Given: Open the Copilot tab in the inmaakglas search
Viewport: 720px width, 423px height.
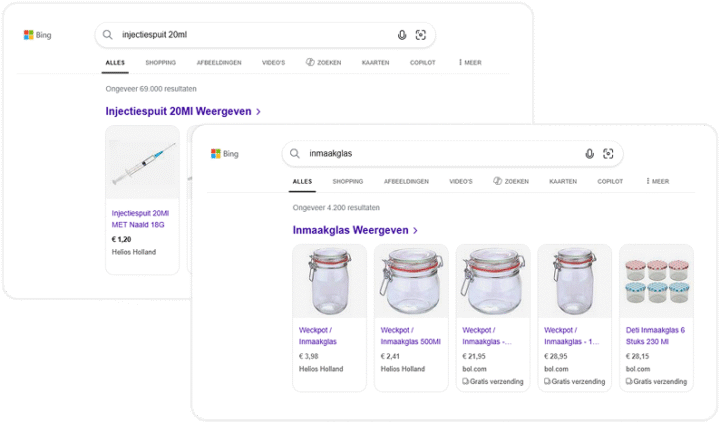Looking at the screenshot, I should point(610,181).
